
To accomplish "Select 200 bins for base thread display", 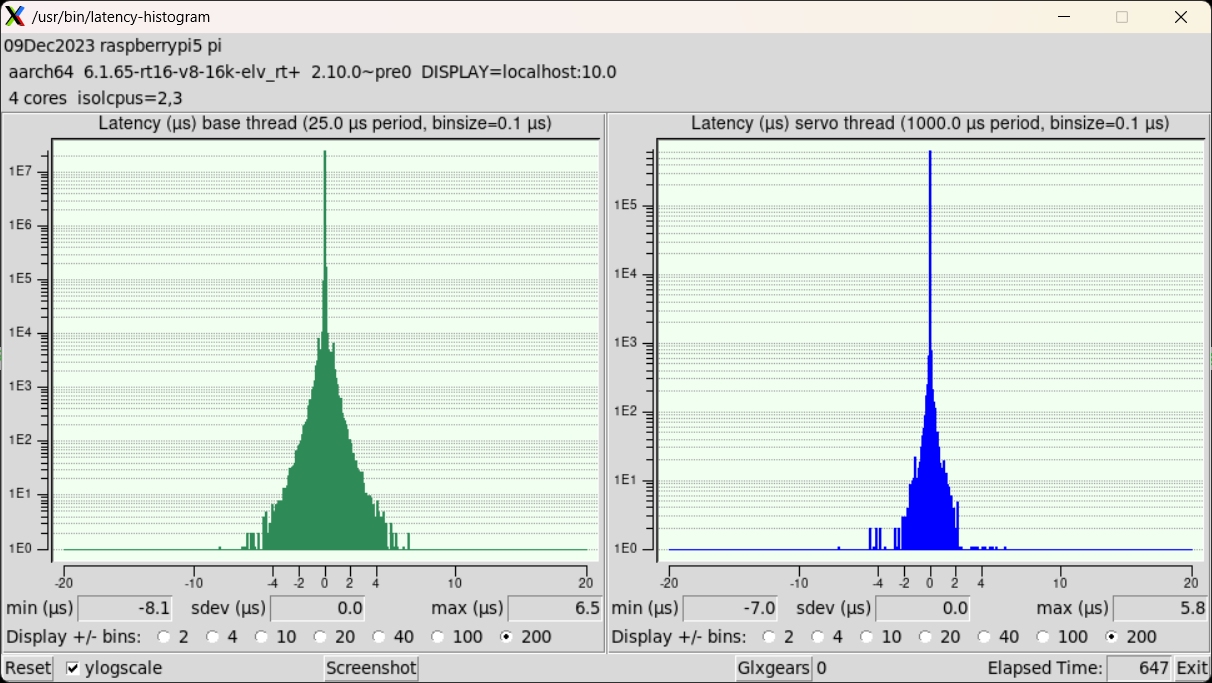I will 507,636.
